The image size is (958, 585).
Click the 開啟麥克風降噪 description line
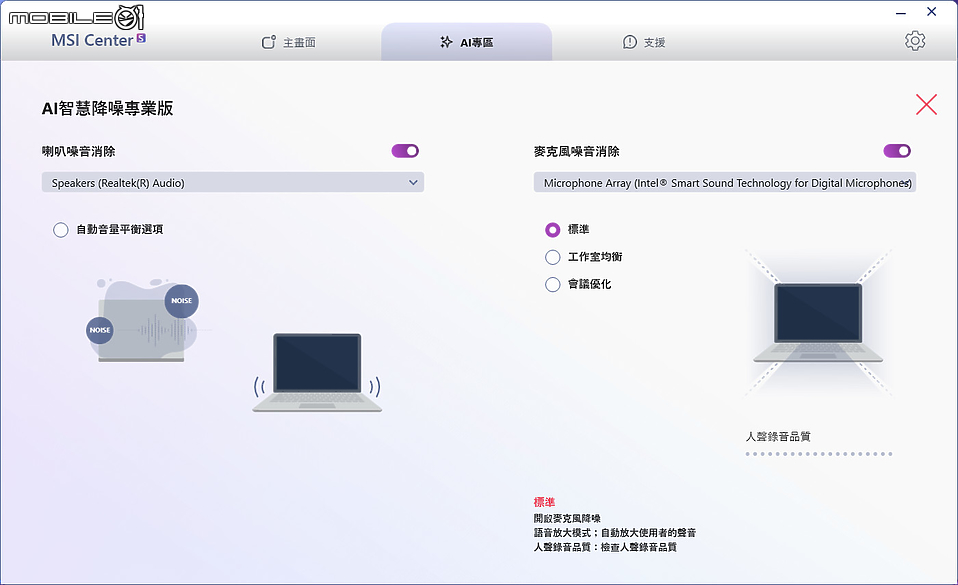point(567,518)
